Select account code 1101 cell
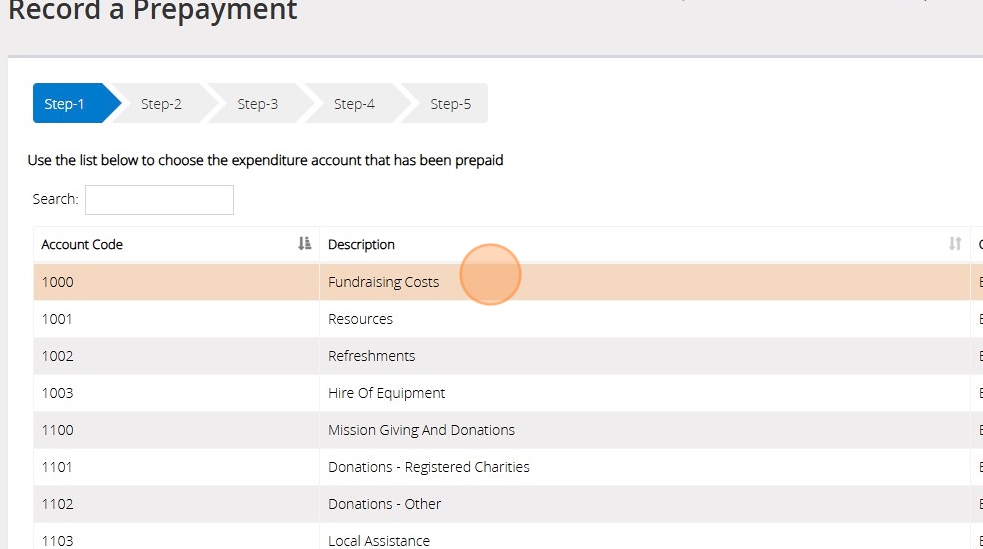 point(176,467)
